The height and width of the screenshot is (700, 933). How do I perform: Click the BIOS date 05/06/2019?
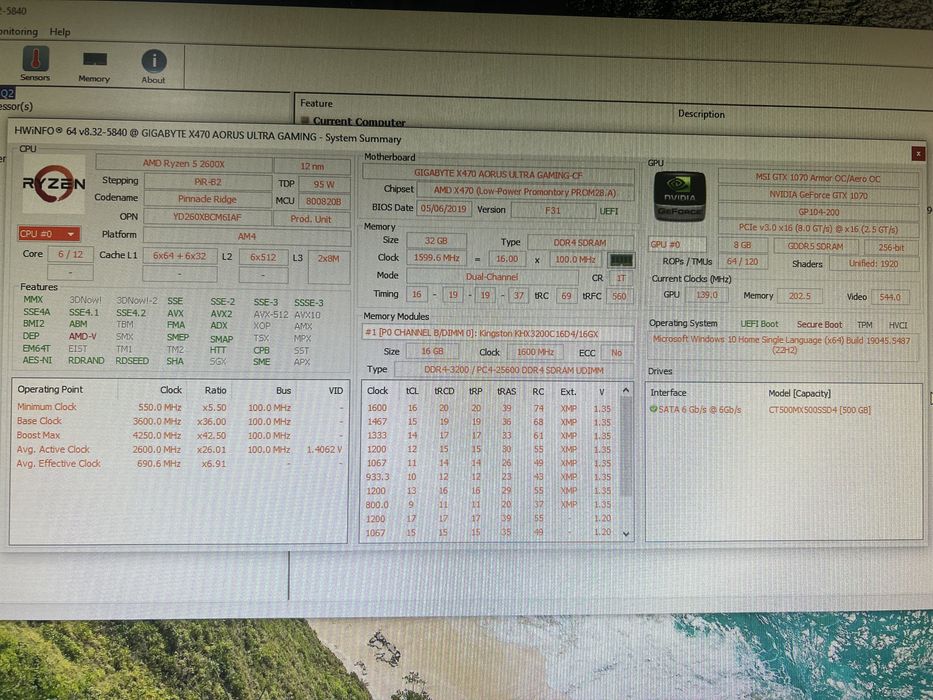(x=443, y=209)
